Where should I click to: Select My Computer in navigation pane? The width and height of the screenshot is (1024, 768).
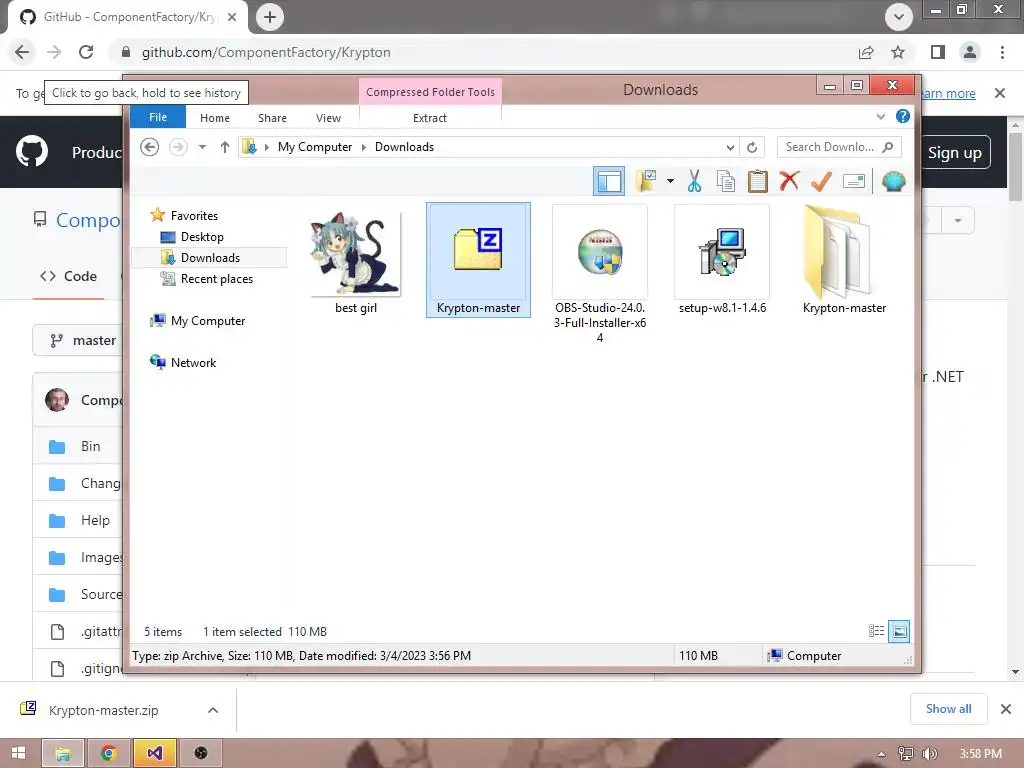(208, 321)
